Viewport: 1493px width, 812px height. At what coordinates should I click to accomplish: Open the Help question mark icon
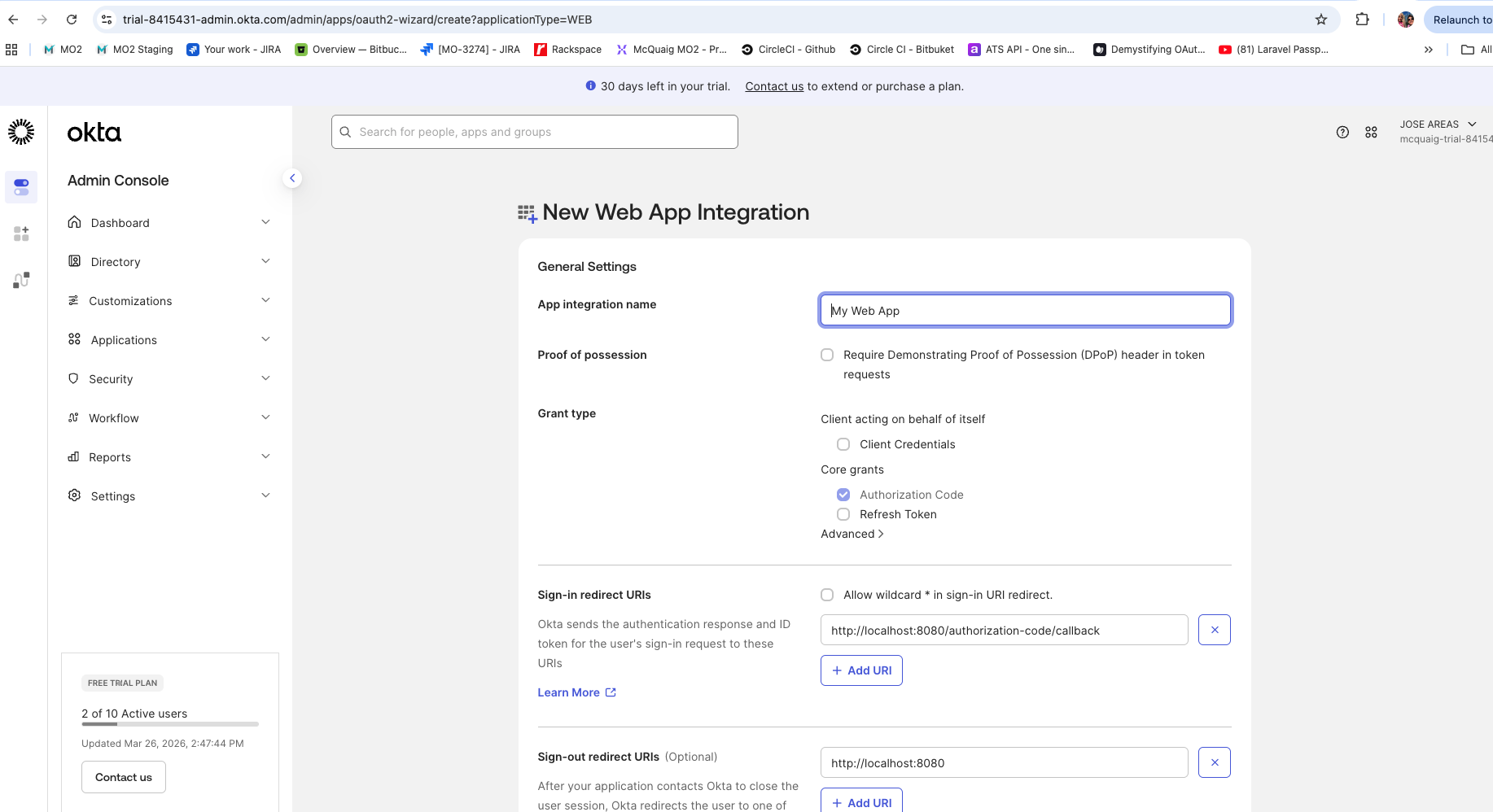pyautogui.click(x=1343, y=132)
